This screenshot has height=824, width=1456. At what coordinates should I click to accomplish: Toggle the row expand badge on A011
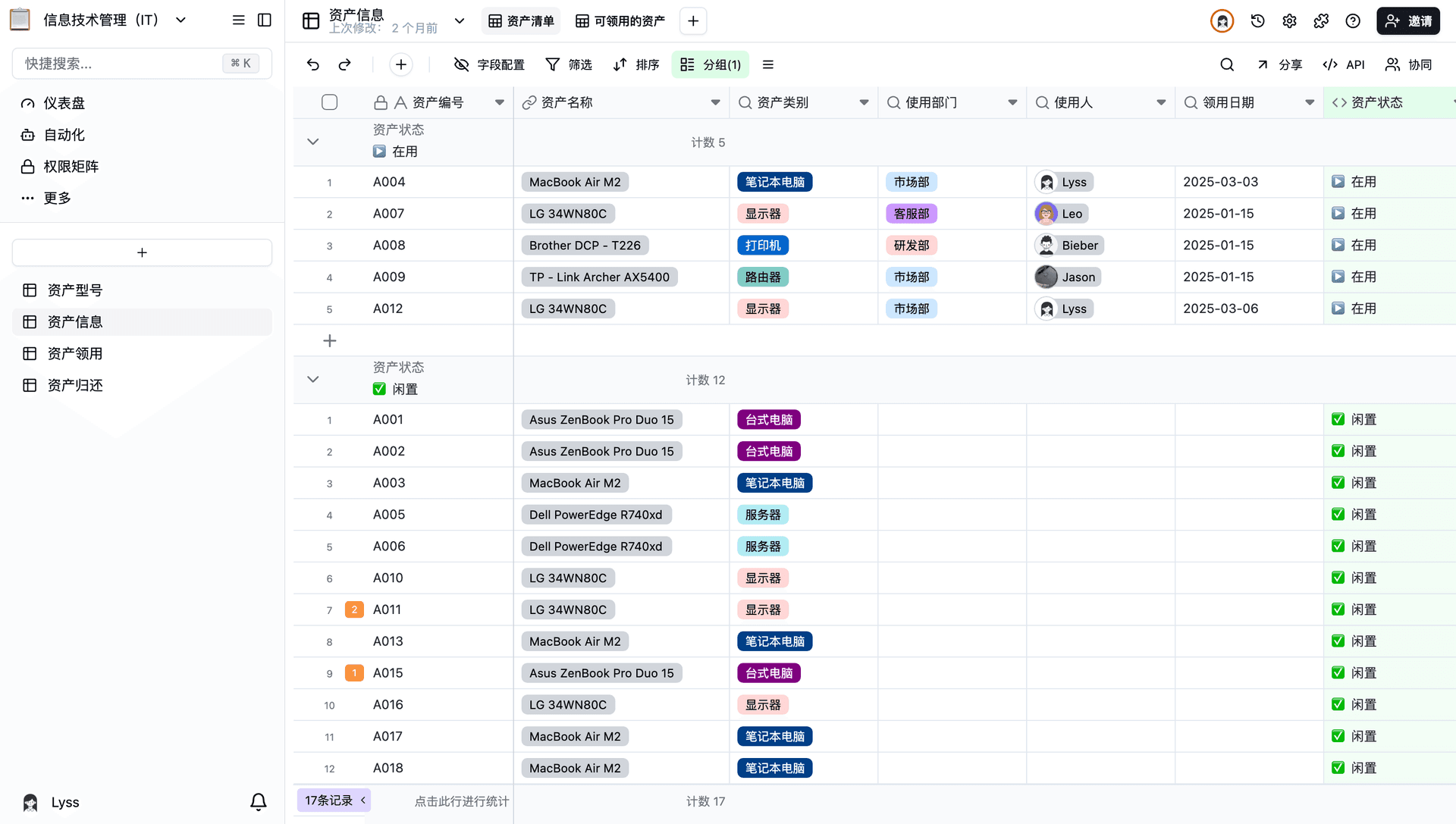353,609
